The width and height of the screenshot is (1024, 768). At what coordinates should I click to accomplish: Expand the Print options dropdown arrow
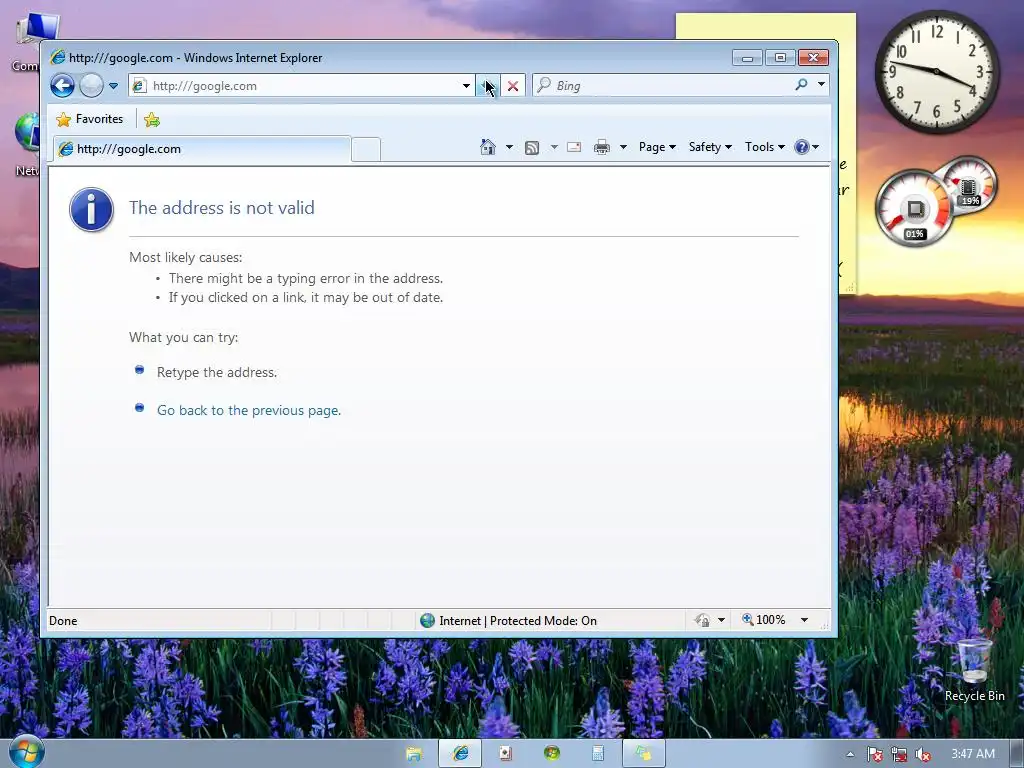pyautogui.click(x=623, y=147)
